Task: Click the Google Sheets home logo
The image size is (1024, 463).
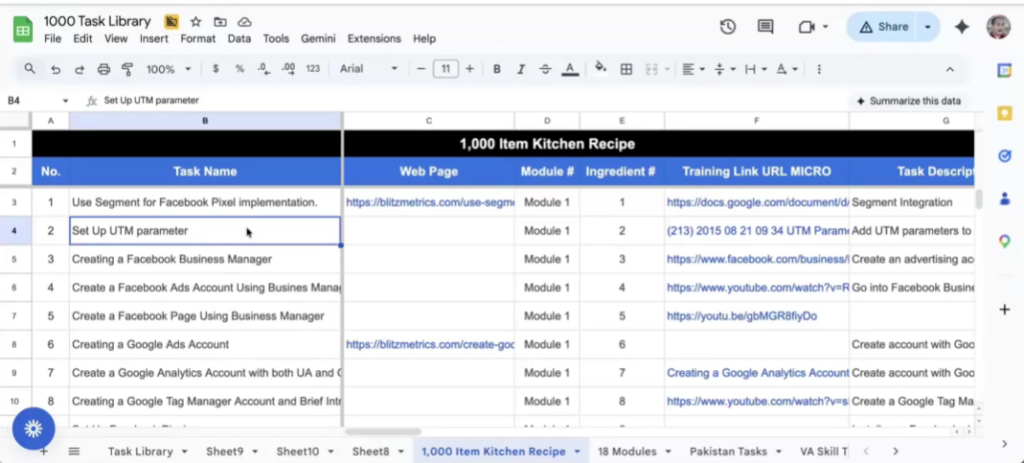Action: pos(23,29)
